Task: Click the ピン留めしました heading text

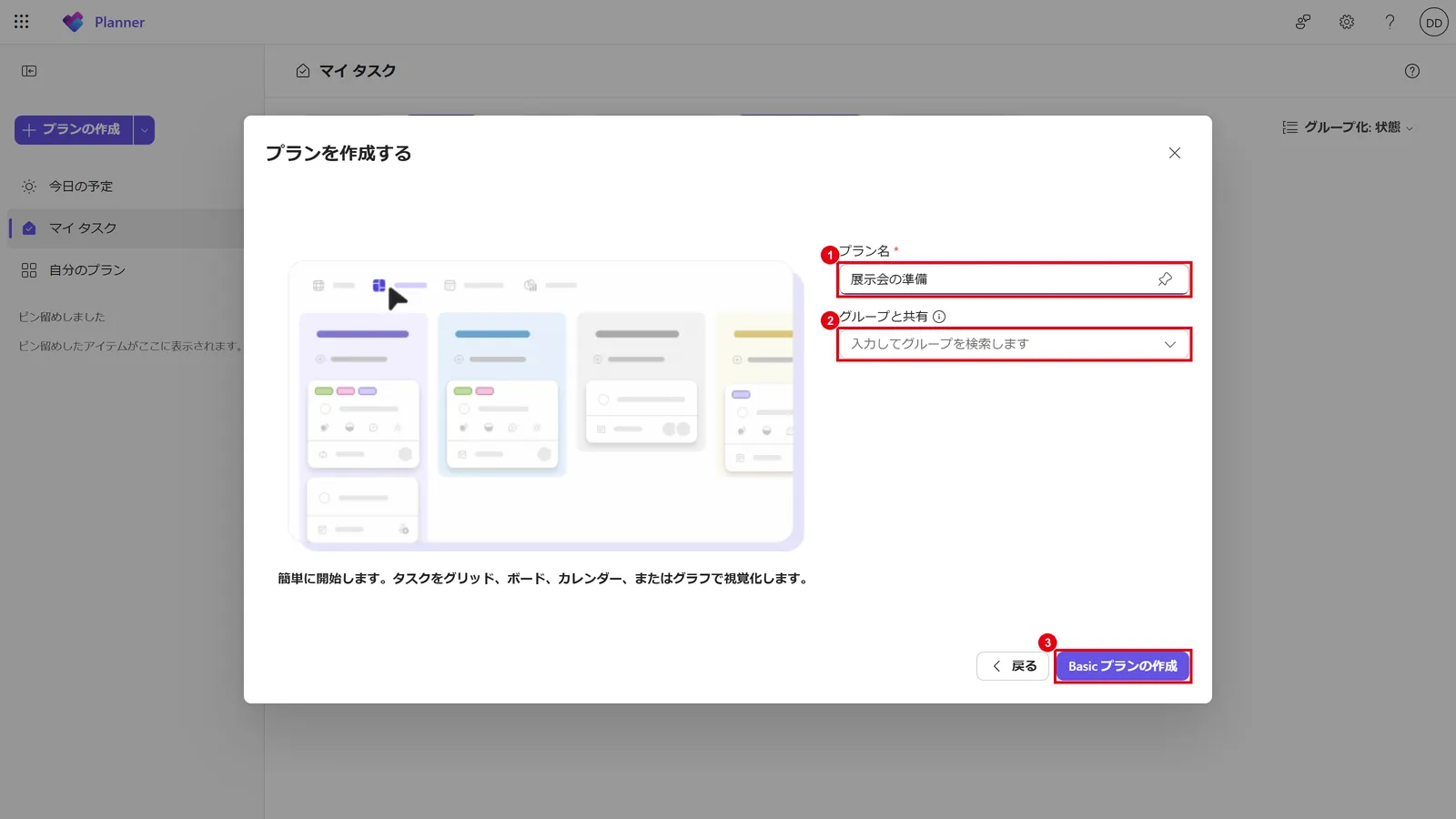Action: coord(62,317)
